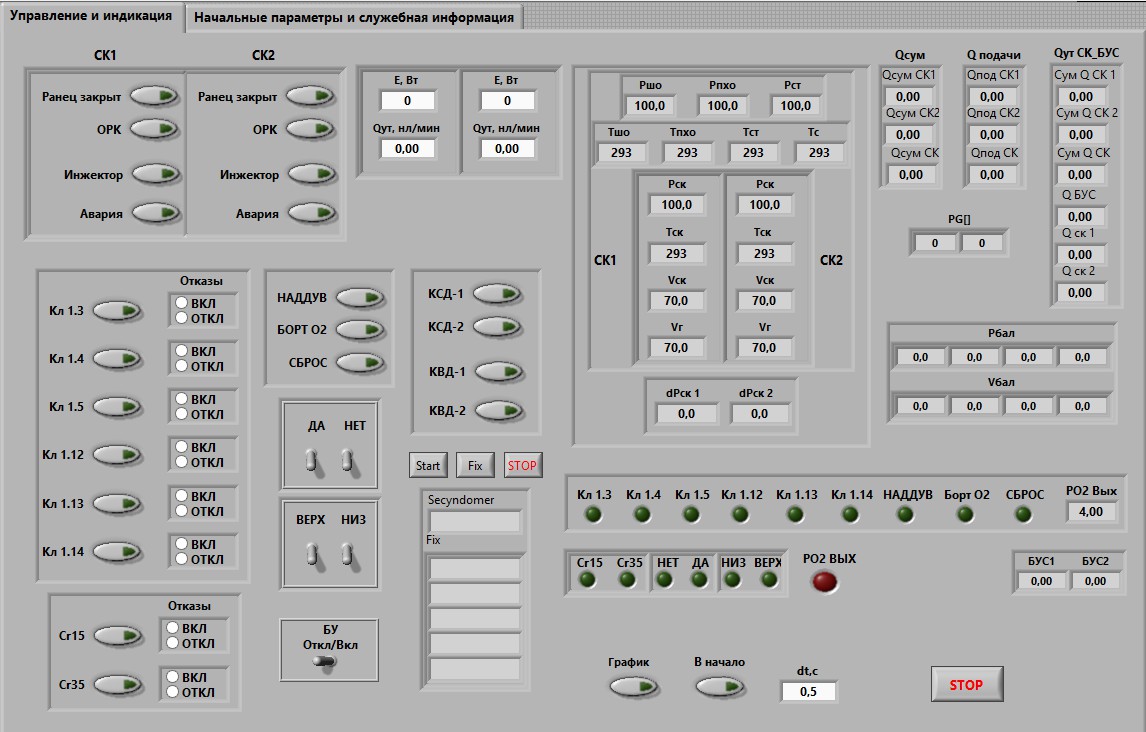Click the Сг35 oval button
This screenshot has height=732, width=1146.
tap(117, 685)
